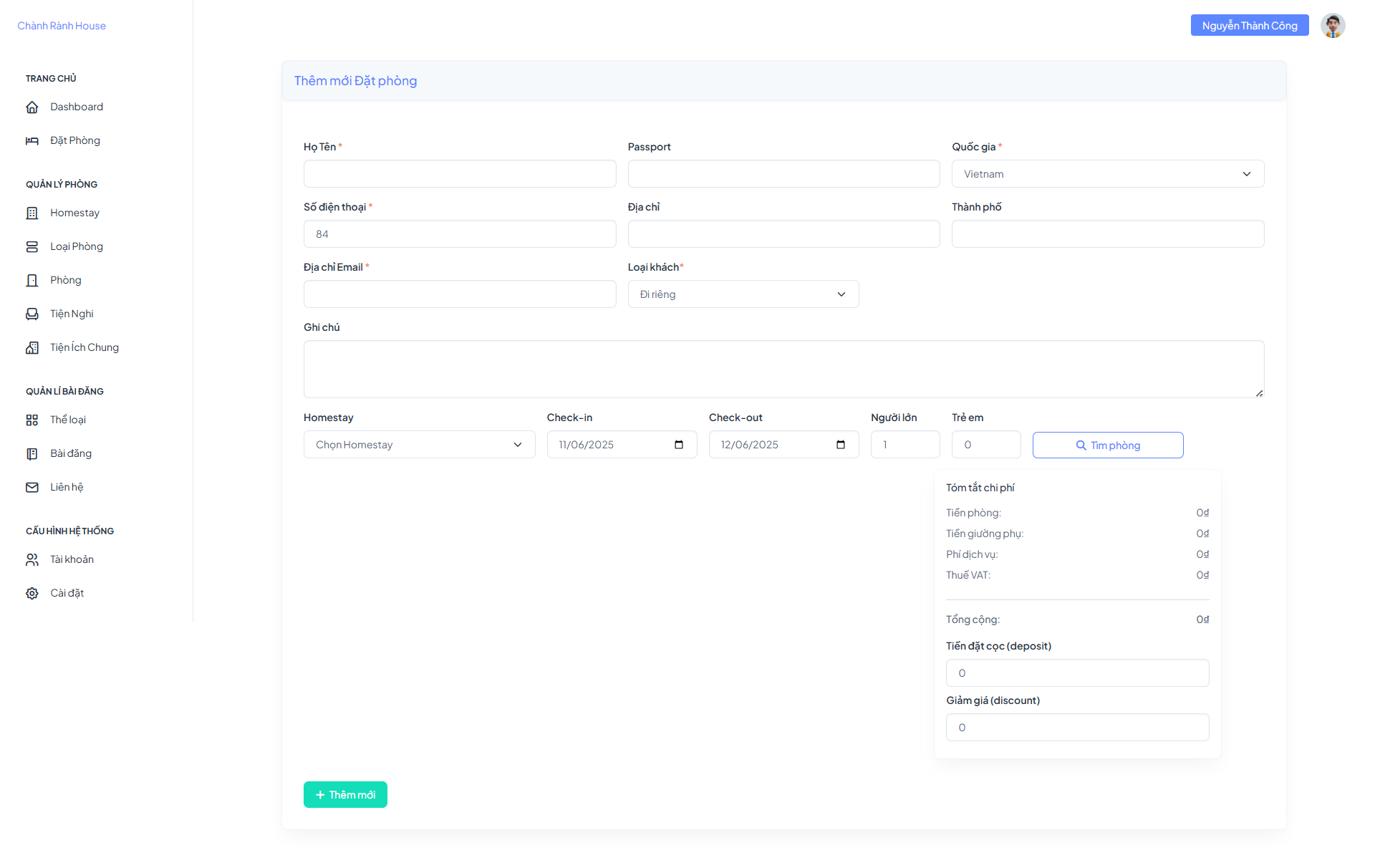Click the Tìm phòng search button
Image resolution: width=1375 pixels, height=868 pixels.
pyautogui.click(x=1108, y=445)
